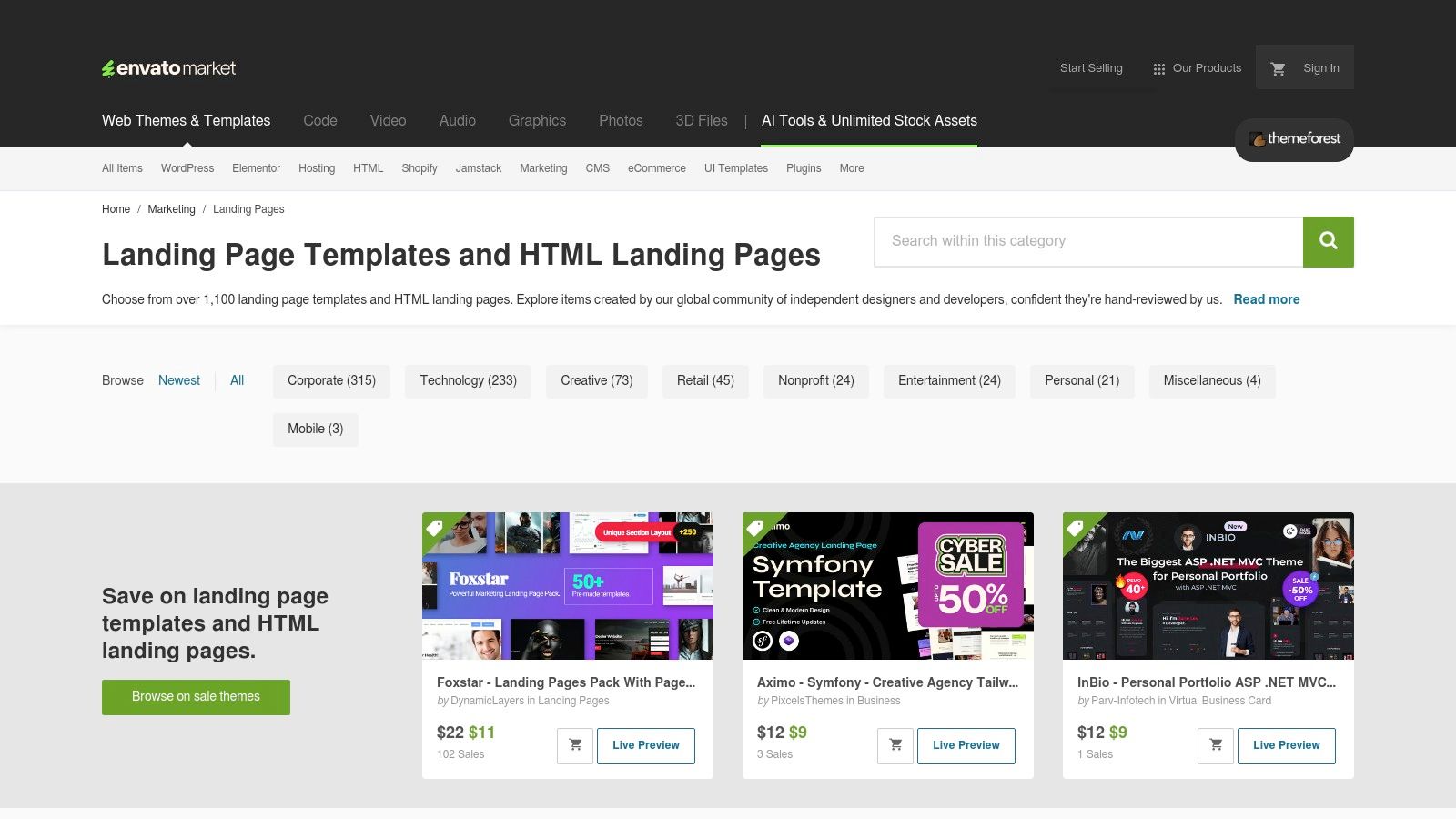This screenshot has height=819, width=1456.
Task: Open Live Preview for Foxstar
Action: point(646,744)
